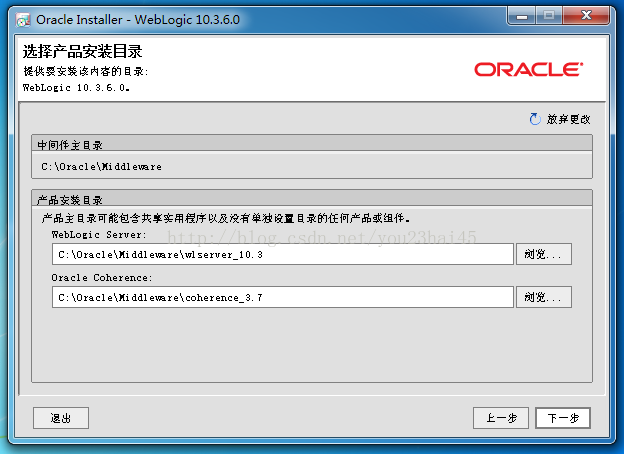
Task: Minimize the Oracle Installer window
Action: 522,16
